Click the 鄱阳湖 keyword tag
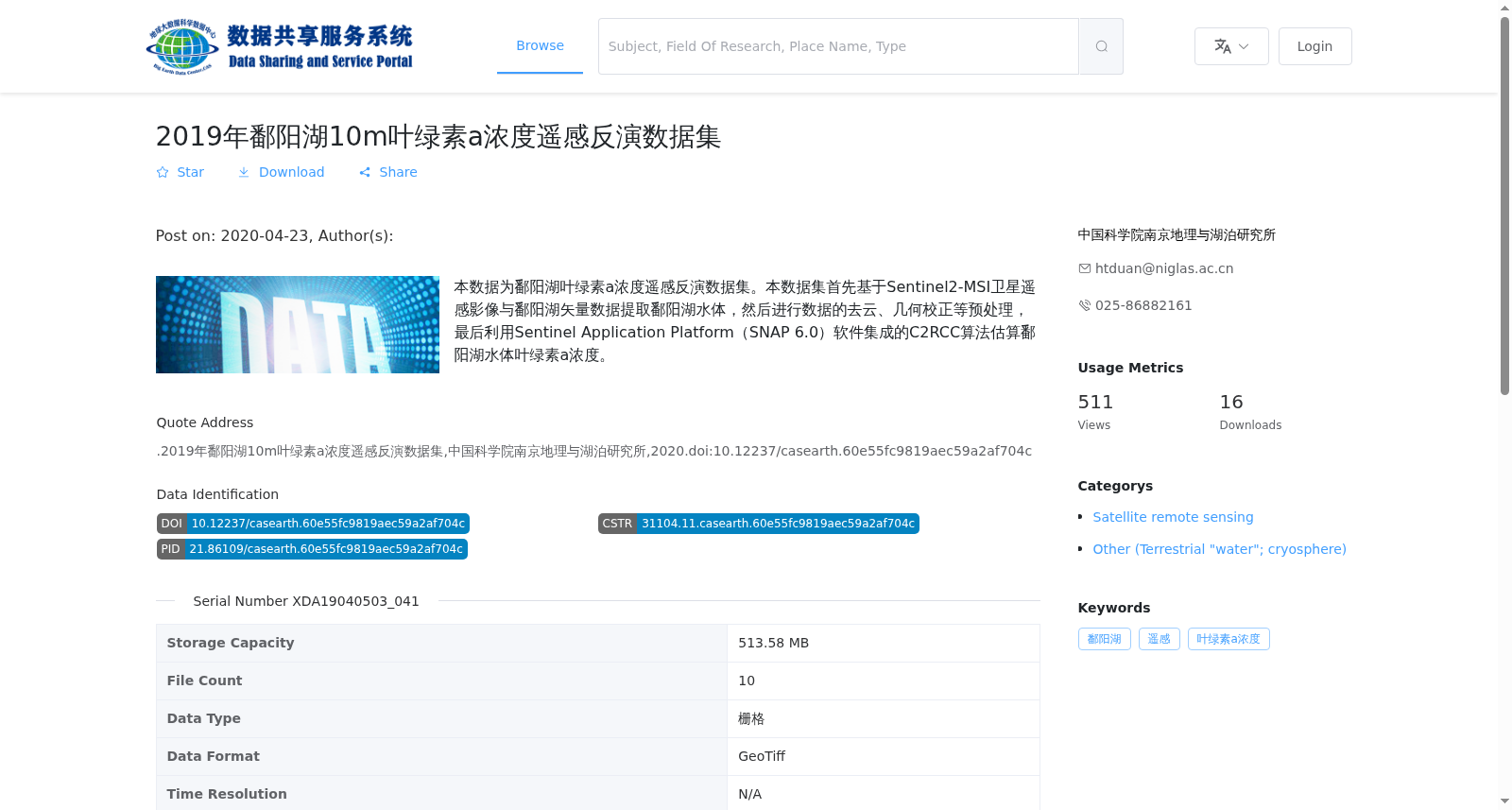 pyautogui.click(x=1104, y=639)
